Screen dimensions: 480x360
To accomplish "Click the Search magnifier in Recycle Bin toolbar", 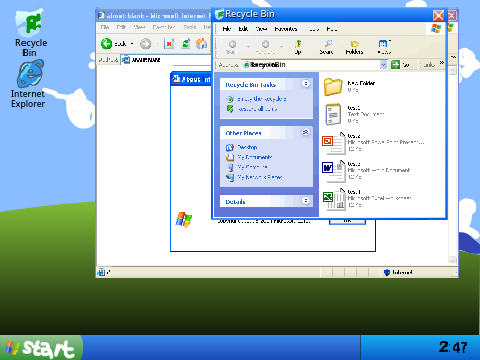I will [x=326, y=47].
